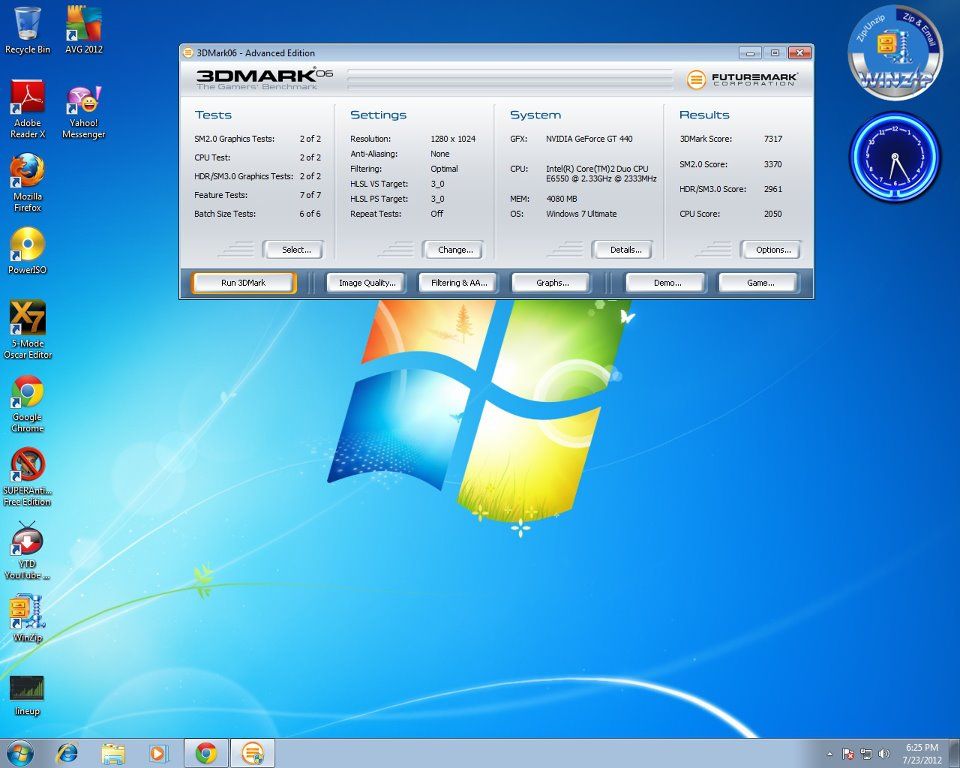Click the SM2.0 Score value 3370
Image resolution: width=960 pixels, height=768 pixels.
[x=773, y=164]
